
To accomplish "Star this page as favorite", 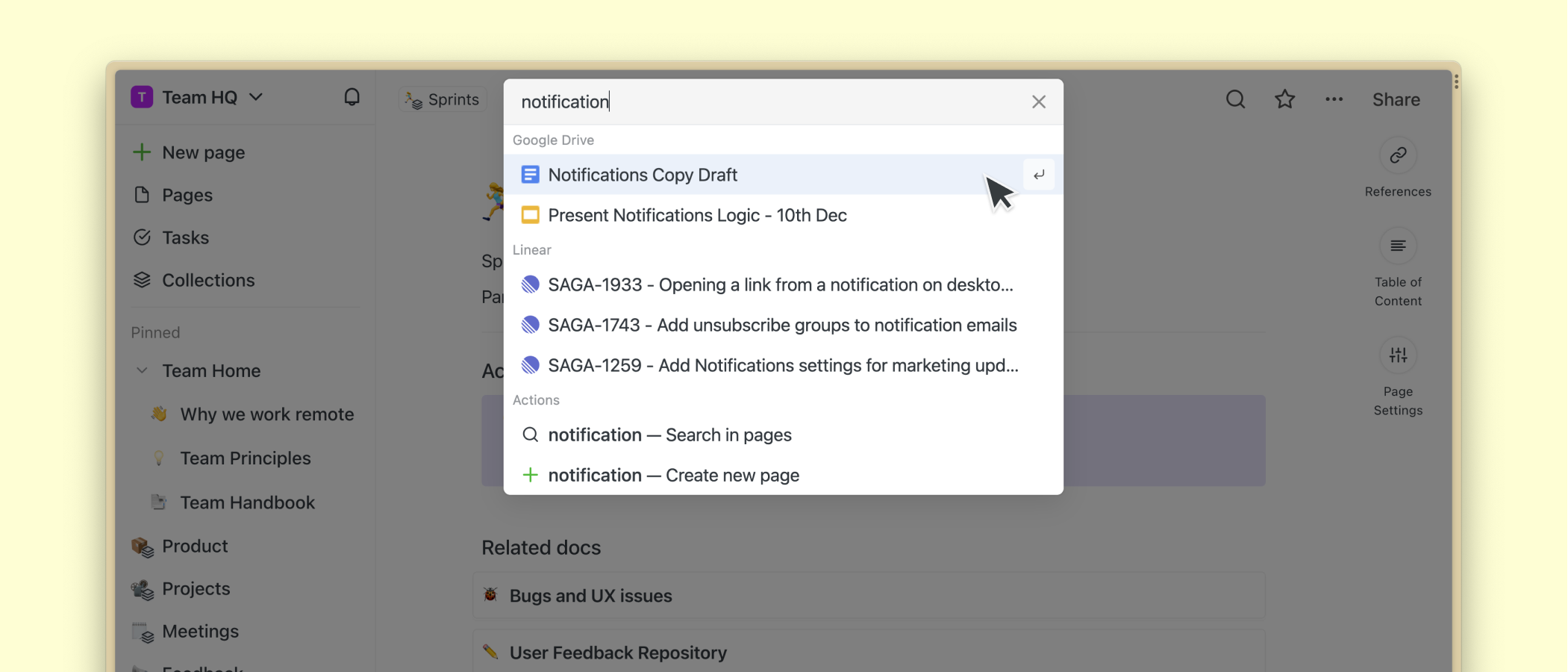I will pos(1284,99).
